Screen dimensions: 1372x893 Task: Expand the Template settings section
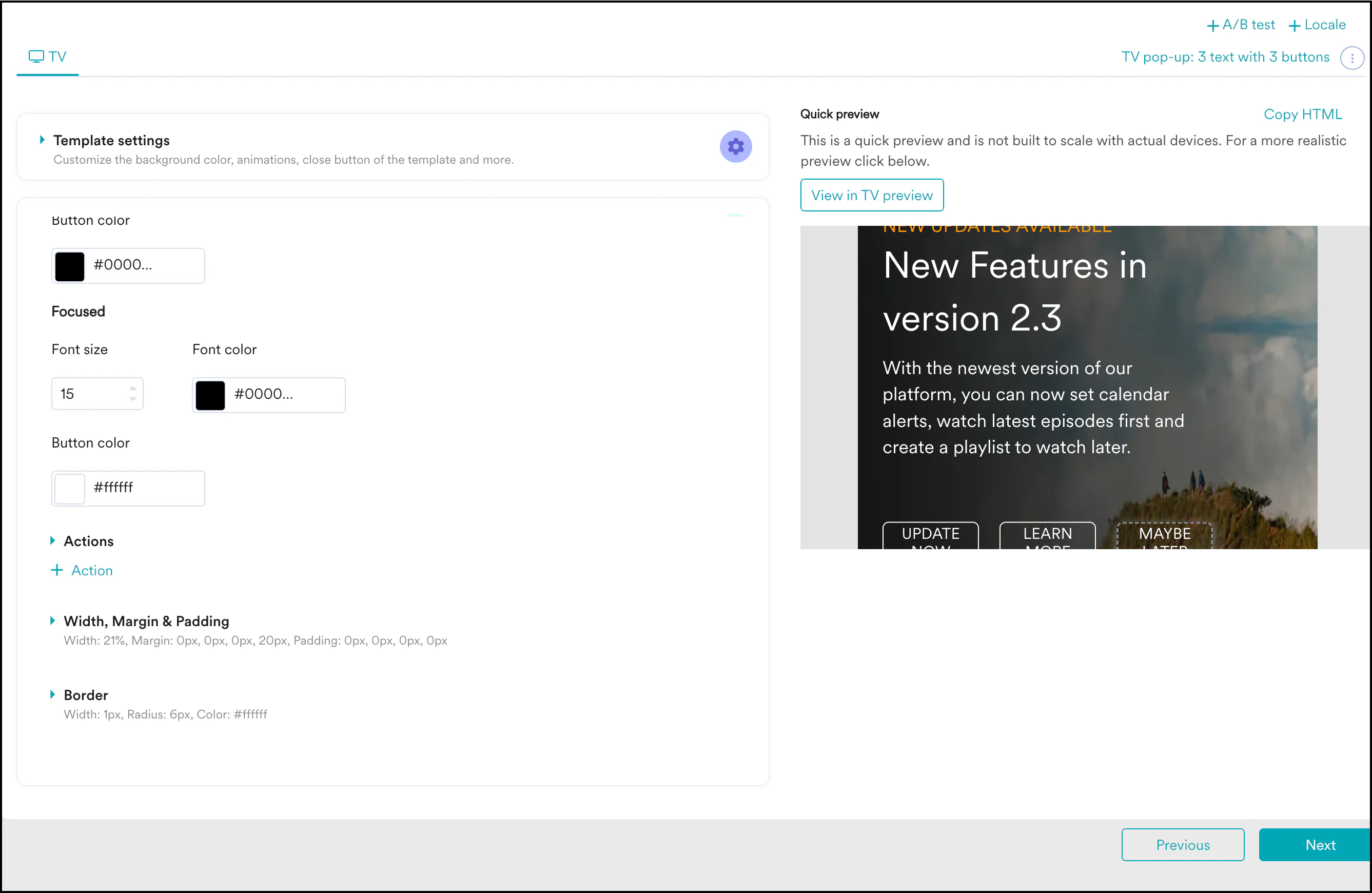point(42,140)
